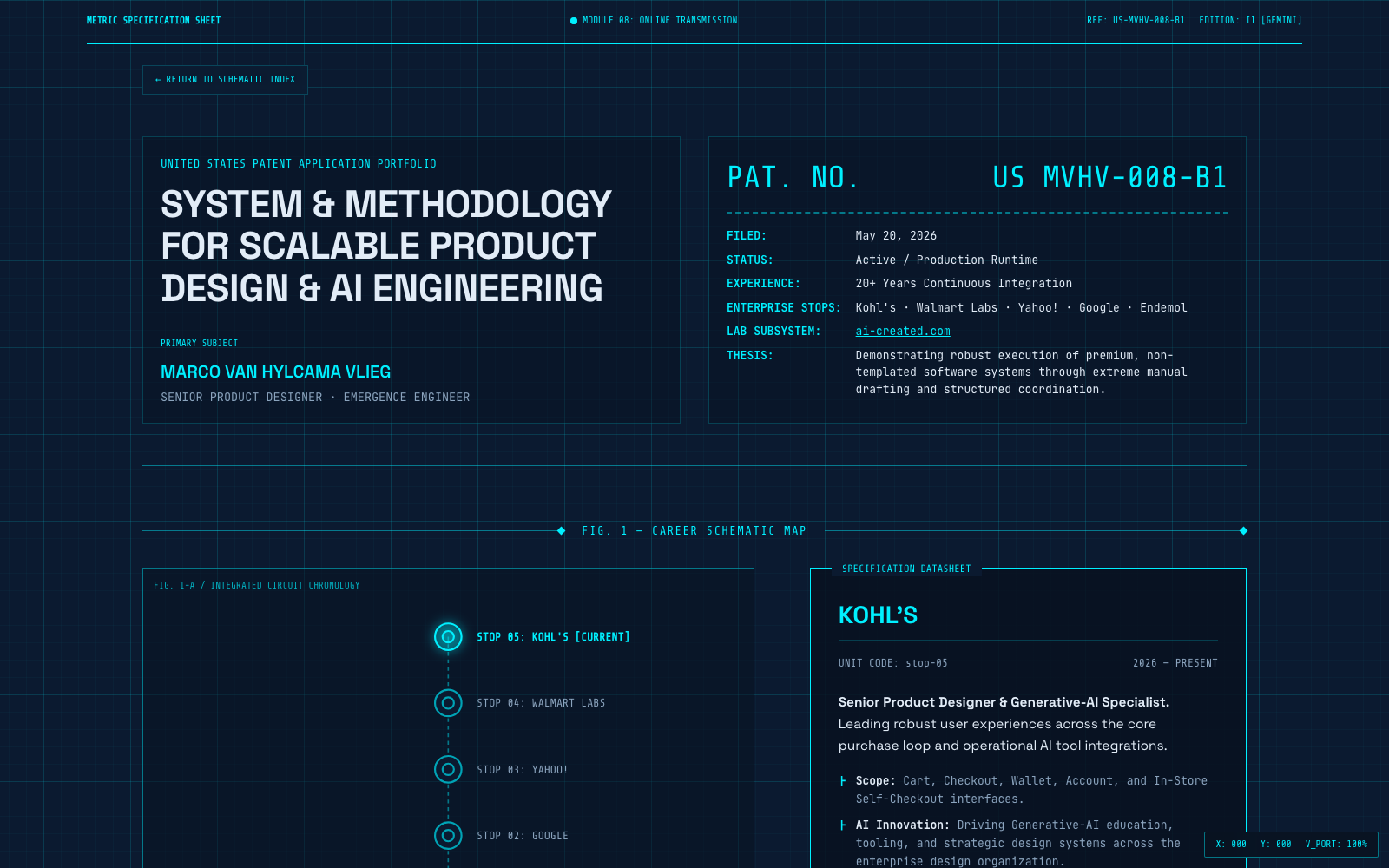Click the EDITION: II [GEMINI] label
This screenshot has height=868, width=1389.
tap(1250, 21)
